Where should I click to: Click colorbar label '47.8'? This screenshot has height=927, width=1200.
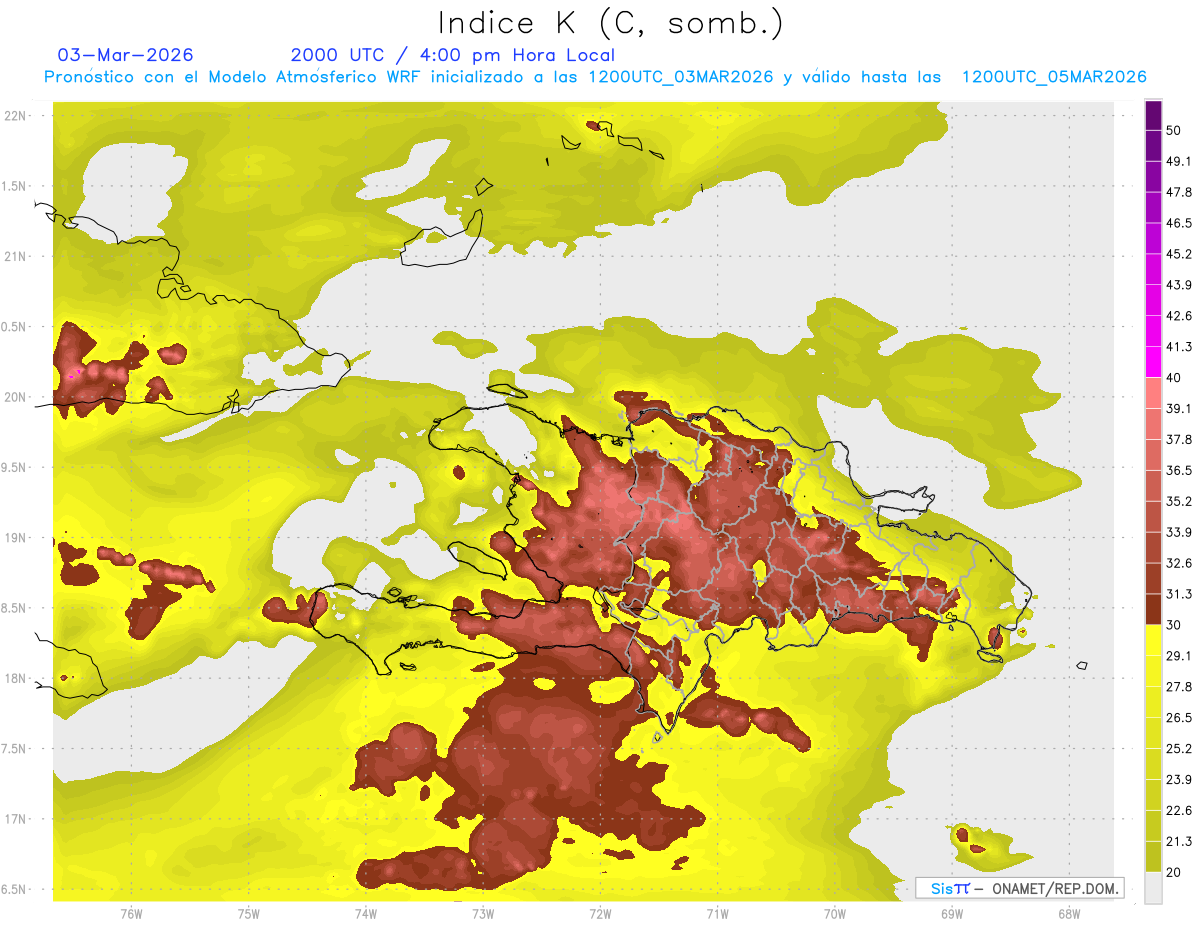tap(1179, 192)
